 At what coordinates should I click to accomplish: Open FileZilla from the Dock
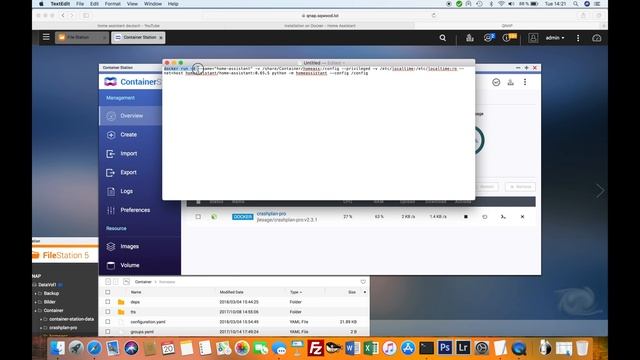tap(316, 348)
